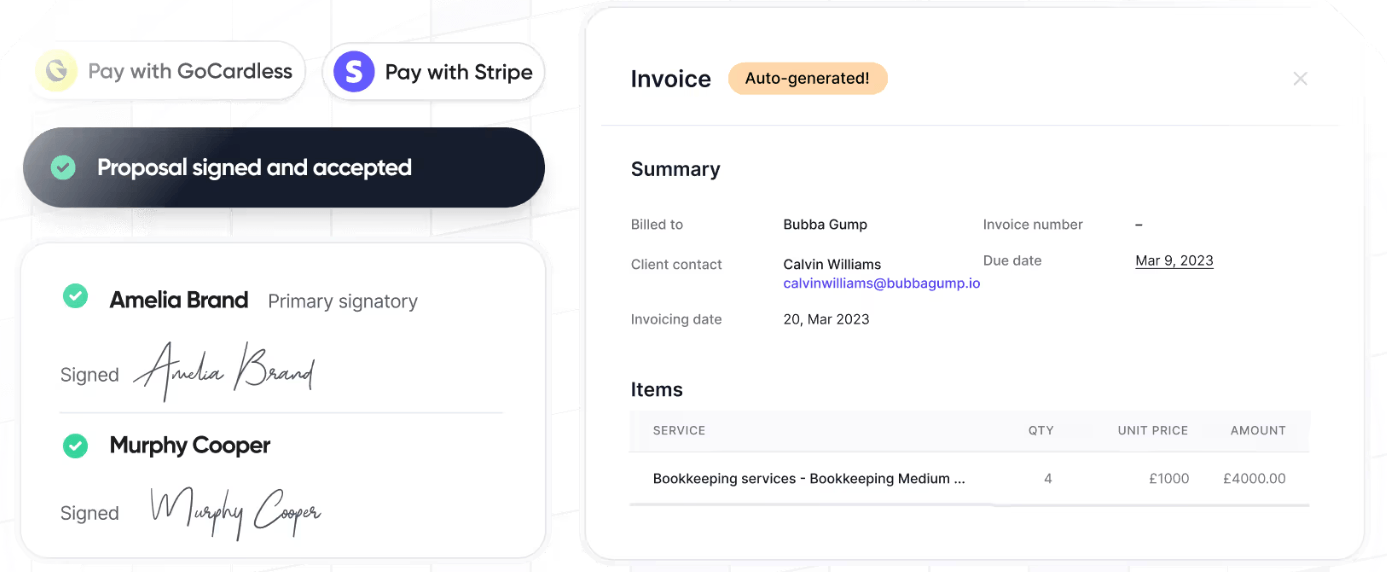Click the Bubba Gump billed-to name
Screen dimensions: 1387x572
click(x=825, y=224)
